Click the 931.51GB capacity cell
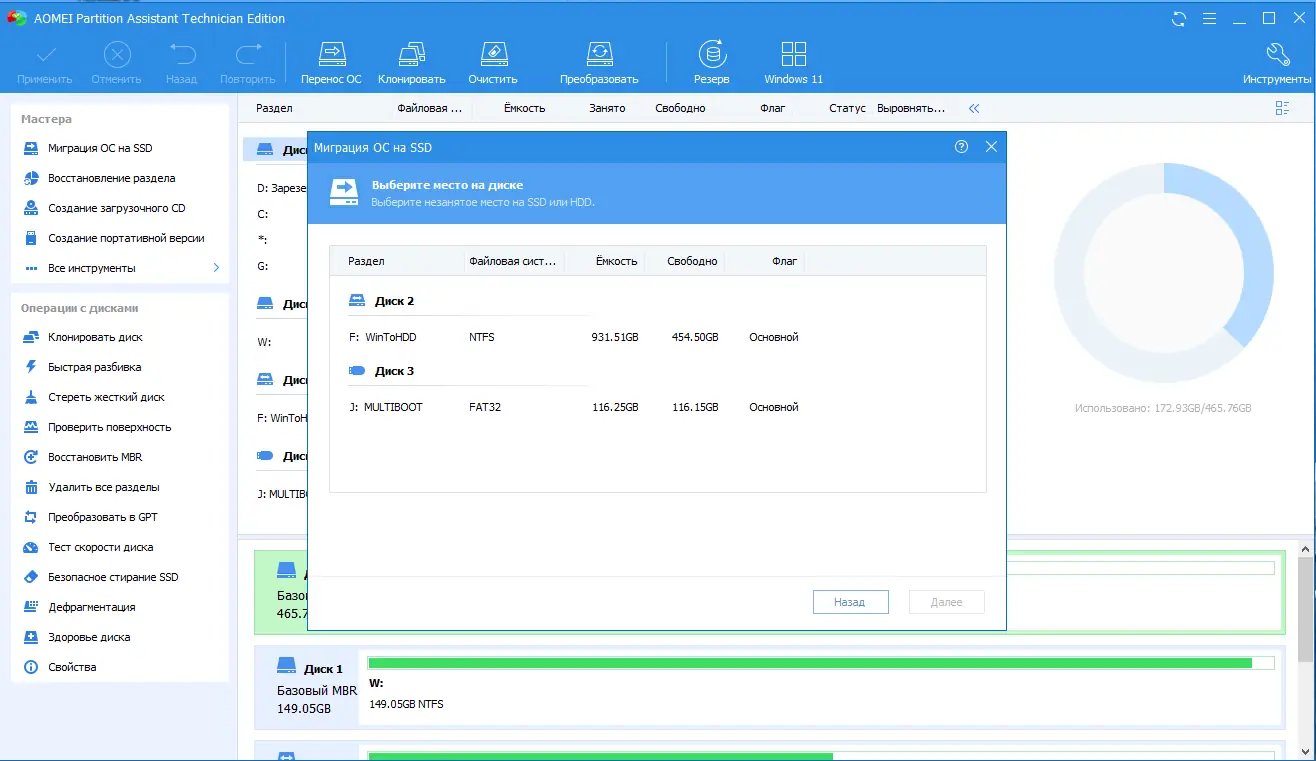Screen dimensions: 1316x761 pyautogui.click(x=615, y=337)
